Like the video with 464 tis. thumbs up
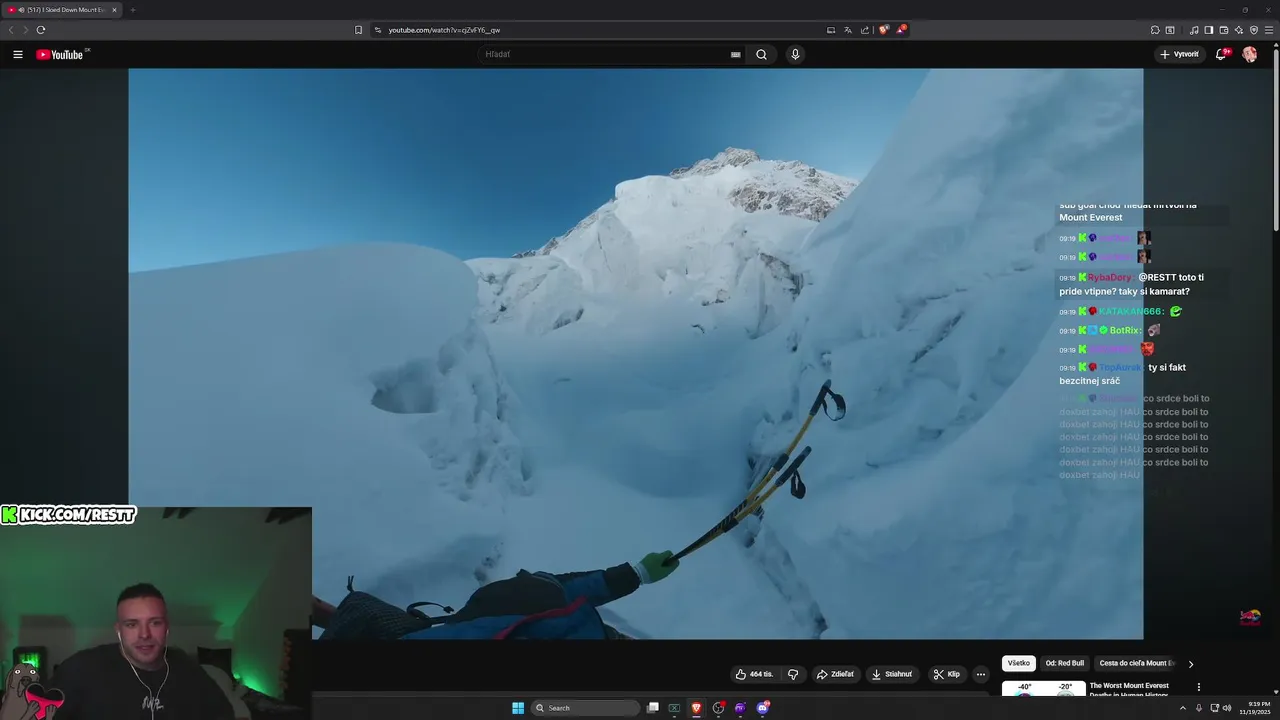Image resolution: width=1280 pixels, height=720 pixels. [x=755, y=674]
